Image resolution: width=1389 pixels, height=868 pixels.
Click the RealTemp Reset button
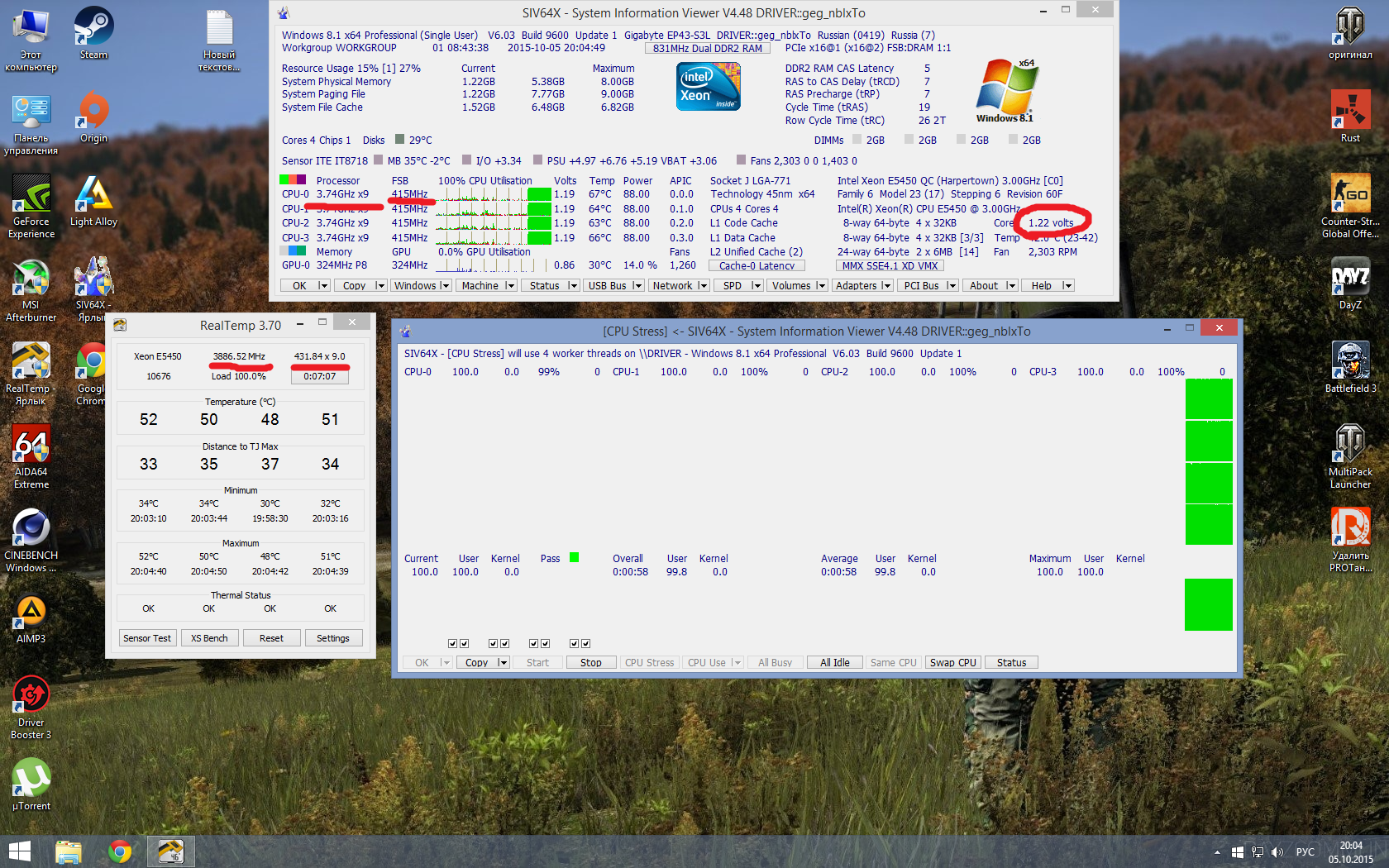pos(271,638)
